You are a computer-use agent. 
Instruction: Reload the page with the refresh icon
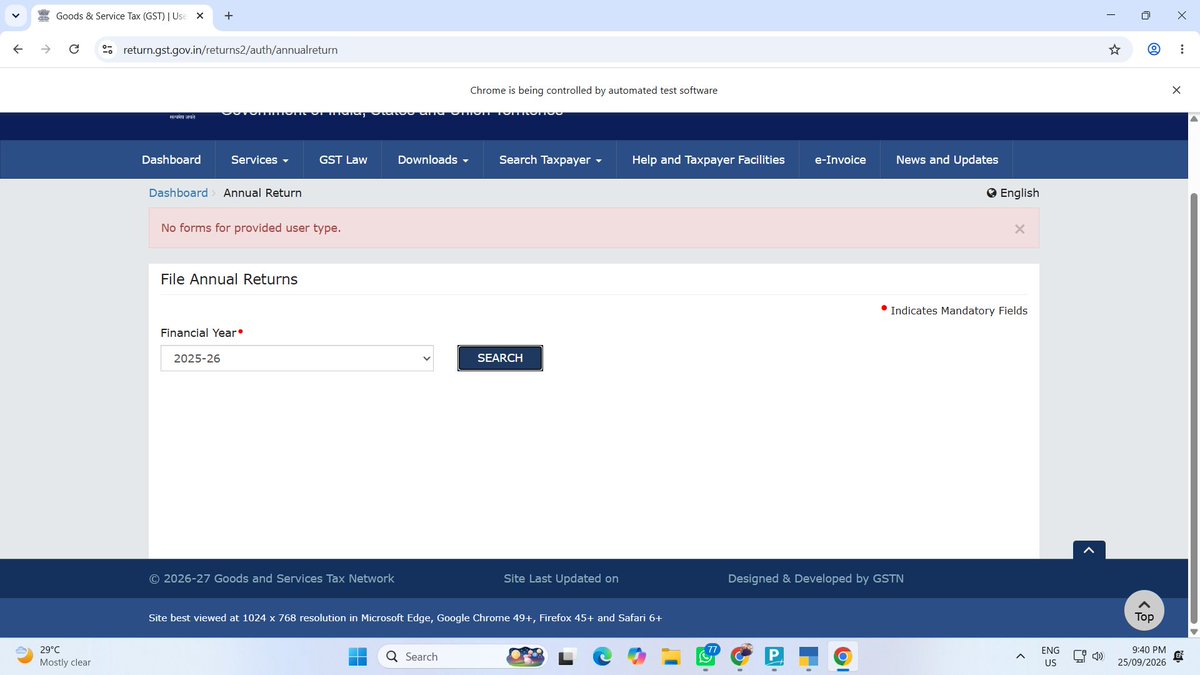(x=74, y=49)
